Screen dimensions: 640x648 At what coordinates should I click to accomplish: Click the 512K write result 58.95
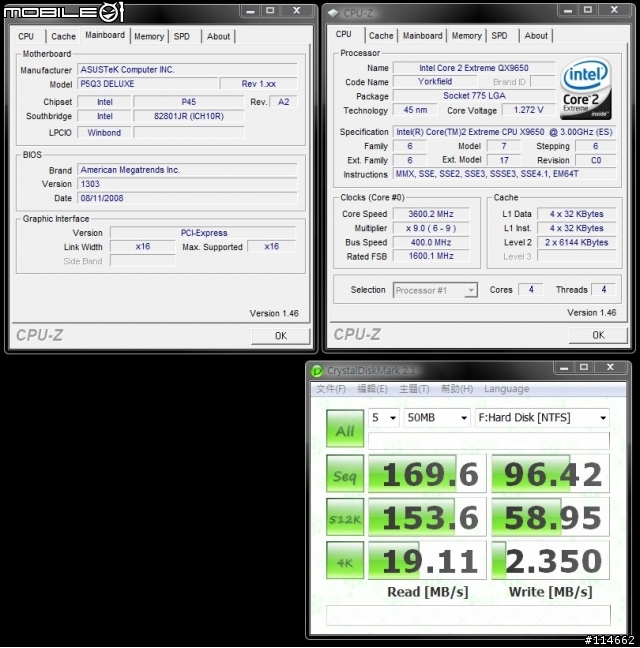coord(550,517)
